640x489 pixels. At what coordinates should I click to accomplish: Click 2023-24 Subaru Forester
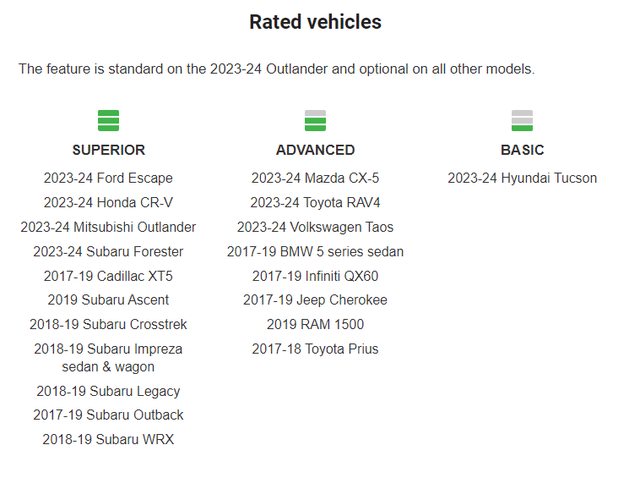(x=108, y=251)
